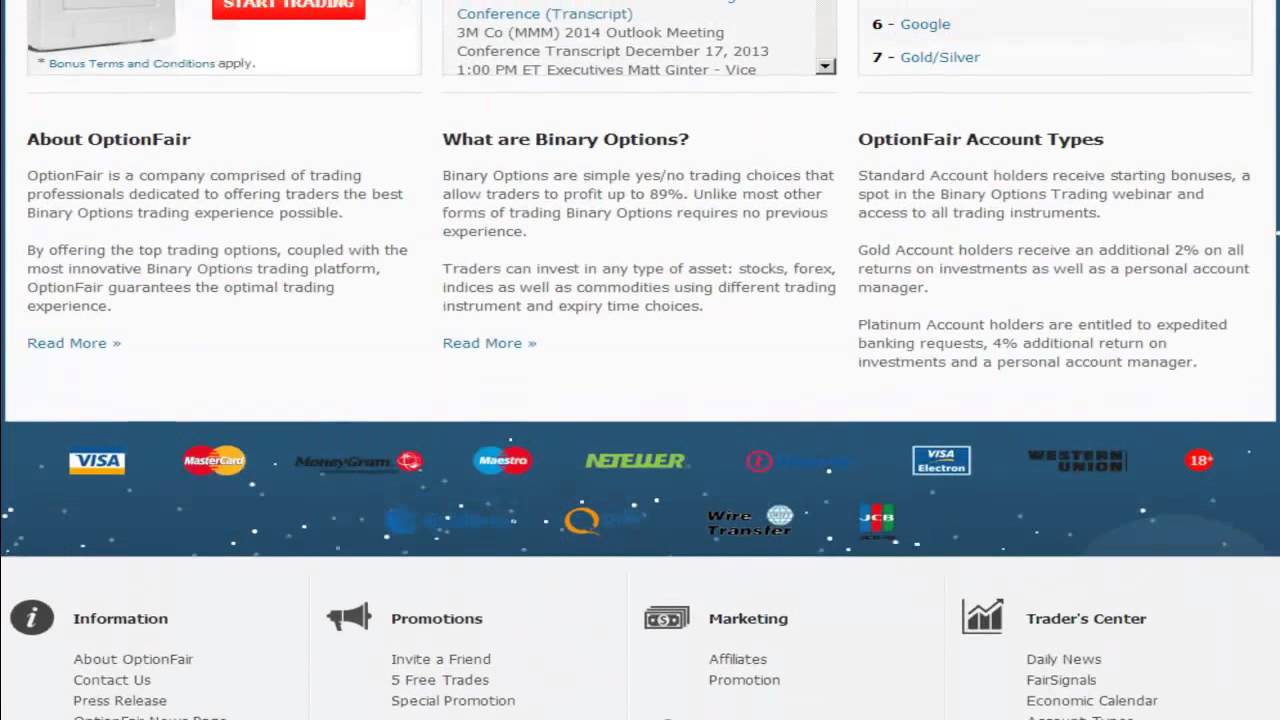
Task: Click the About OptionFair section heading
Action: [108, 139]
